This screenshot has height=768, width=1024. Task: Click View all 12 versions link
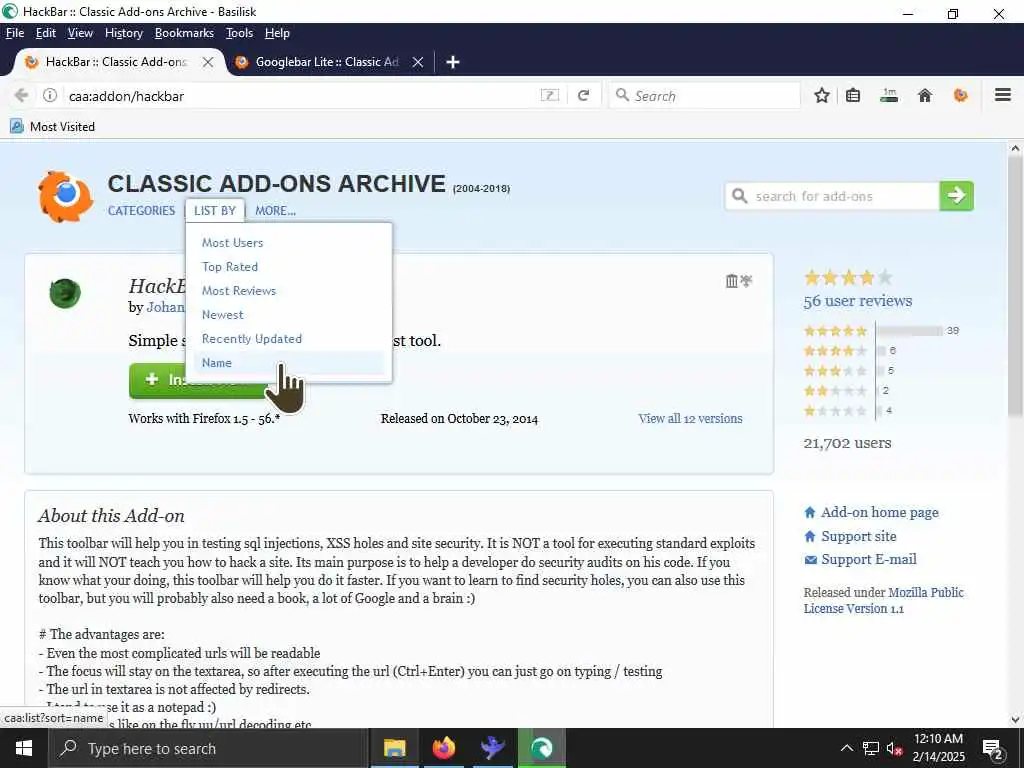690,419
